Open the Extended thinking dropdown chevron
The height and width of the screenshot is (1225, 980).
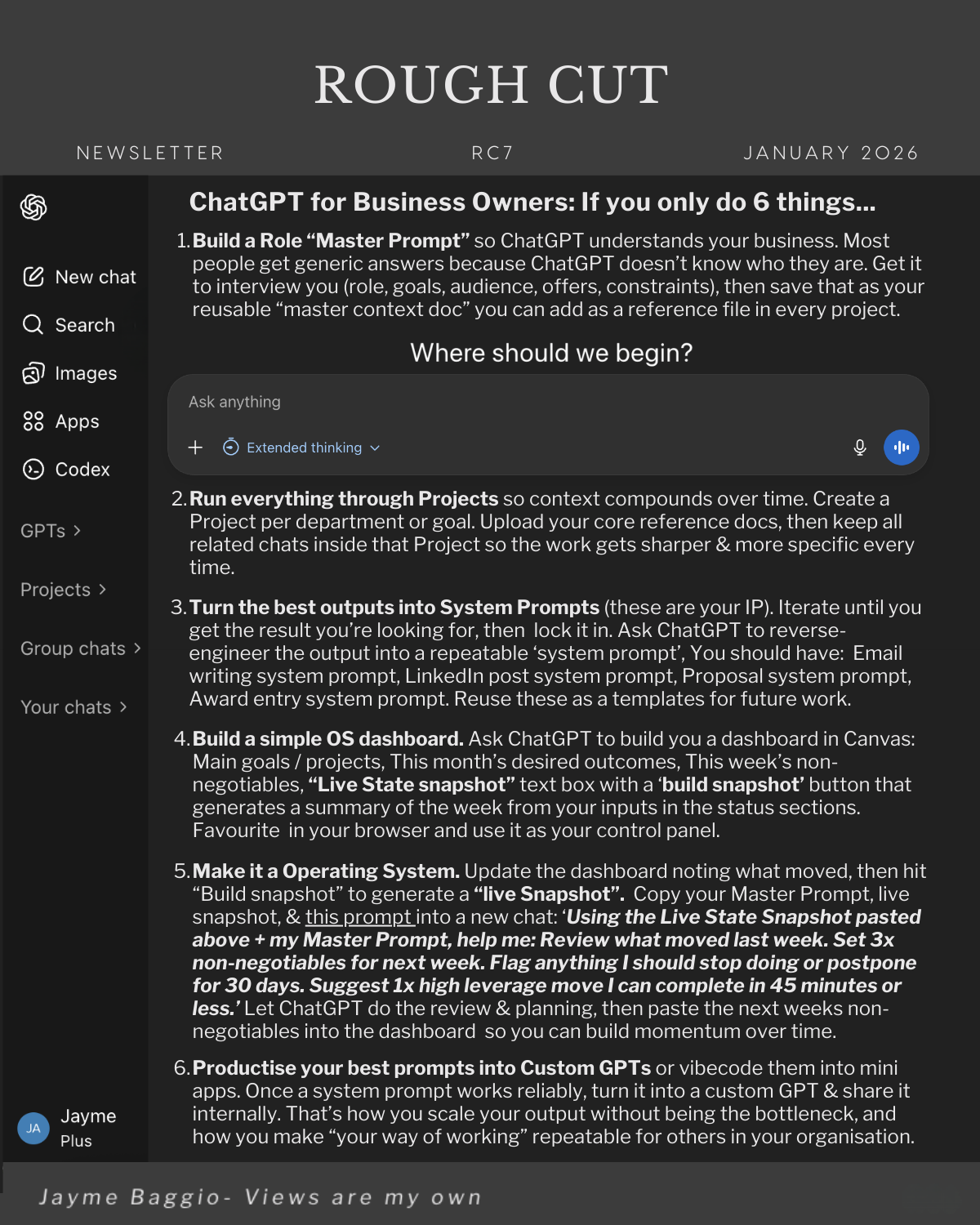coord(375,448)
